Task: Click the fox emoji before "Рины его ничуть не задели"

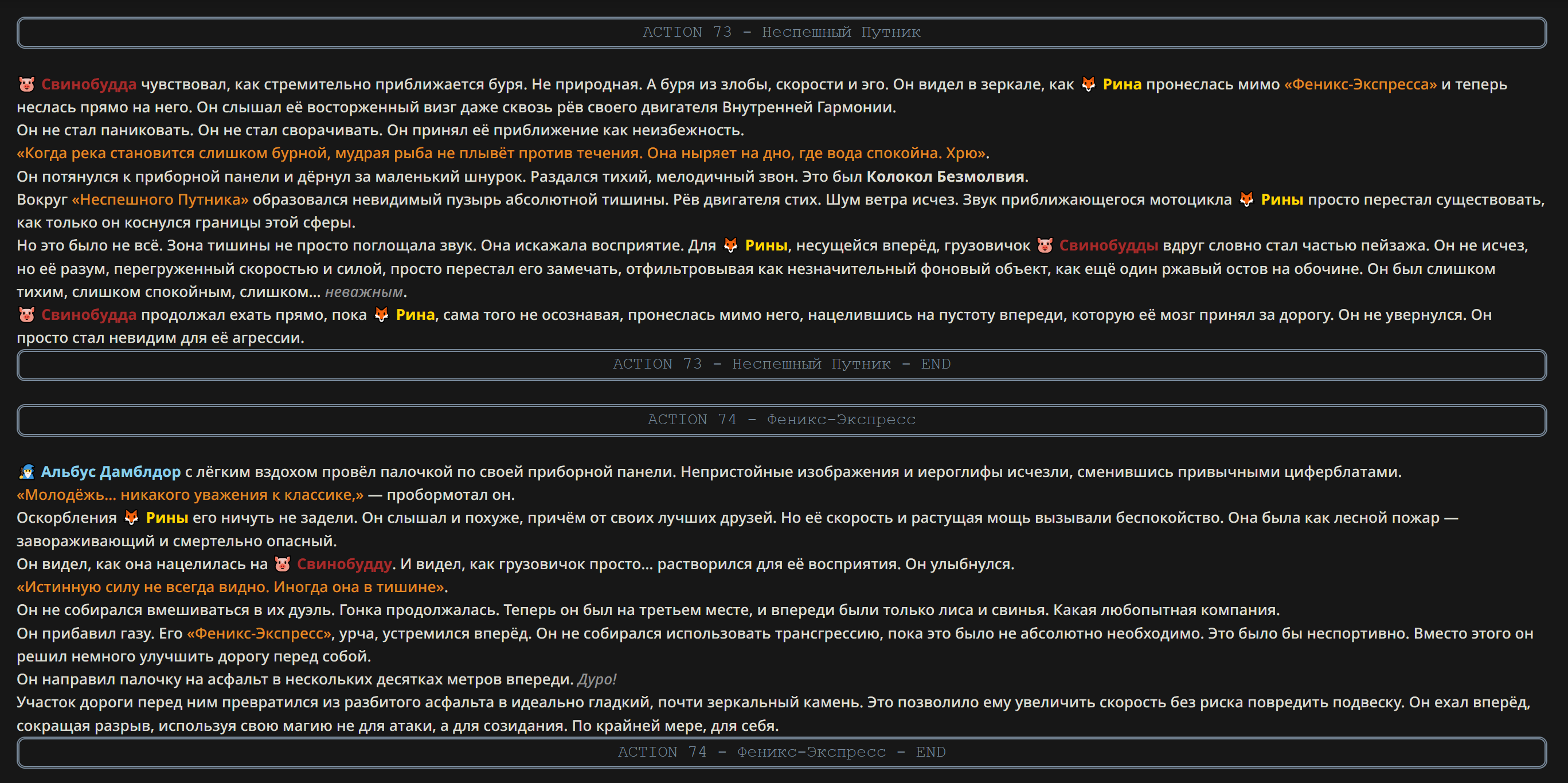Action: [x=131, y=518]
